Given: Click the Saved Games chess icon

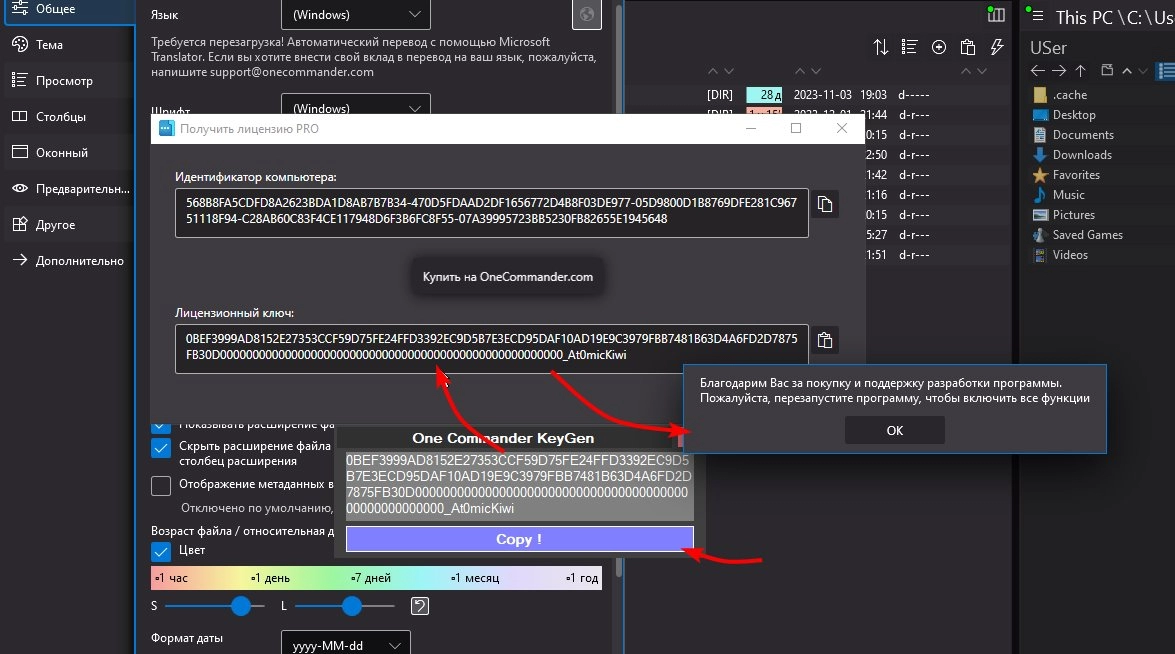Looking at the screenshot, I should 1039,234.
